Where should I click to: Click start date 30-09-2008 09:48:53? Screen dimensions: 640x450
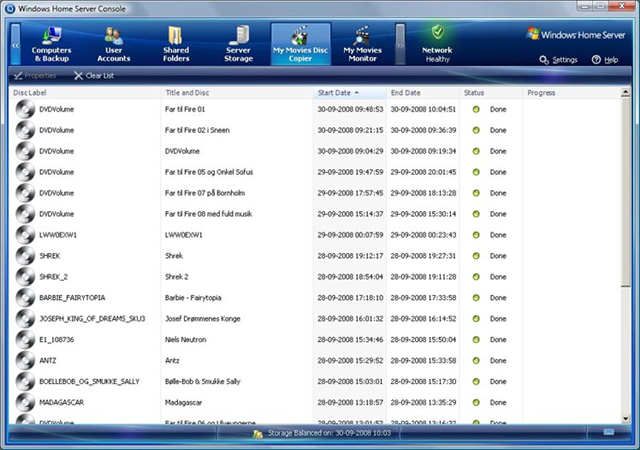[350, 109]
